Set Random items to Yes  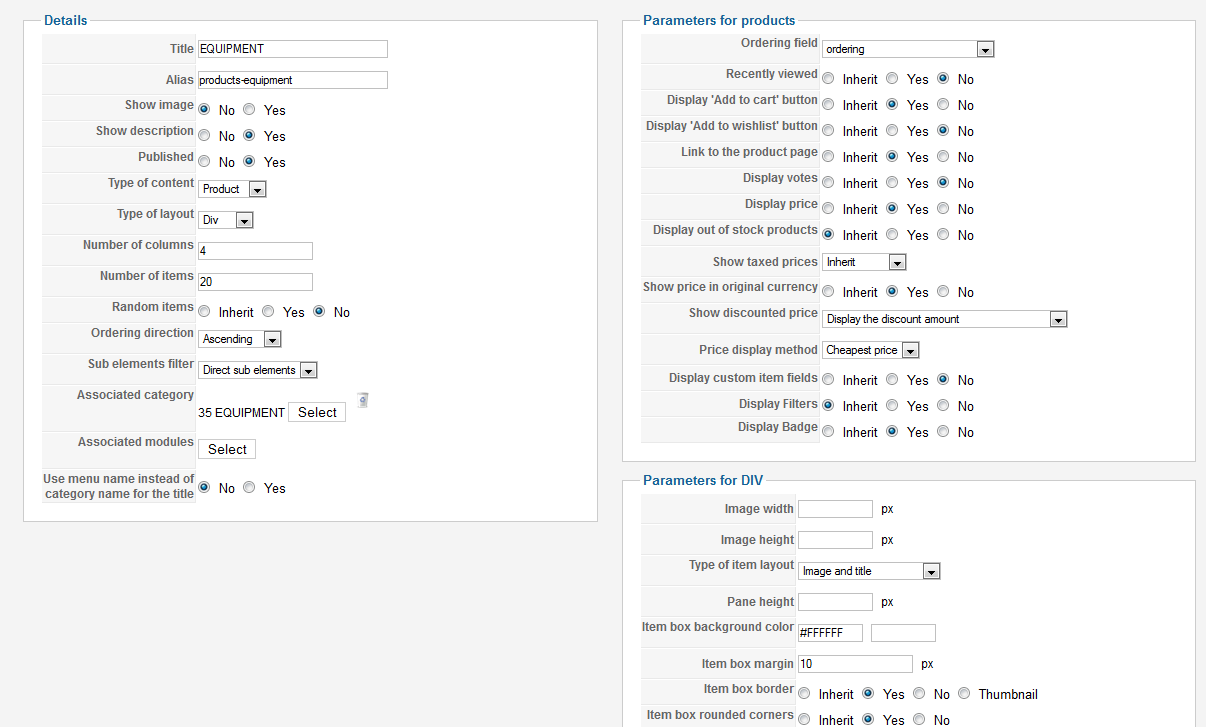coord(268,312)
